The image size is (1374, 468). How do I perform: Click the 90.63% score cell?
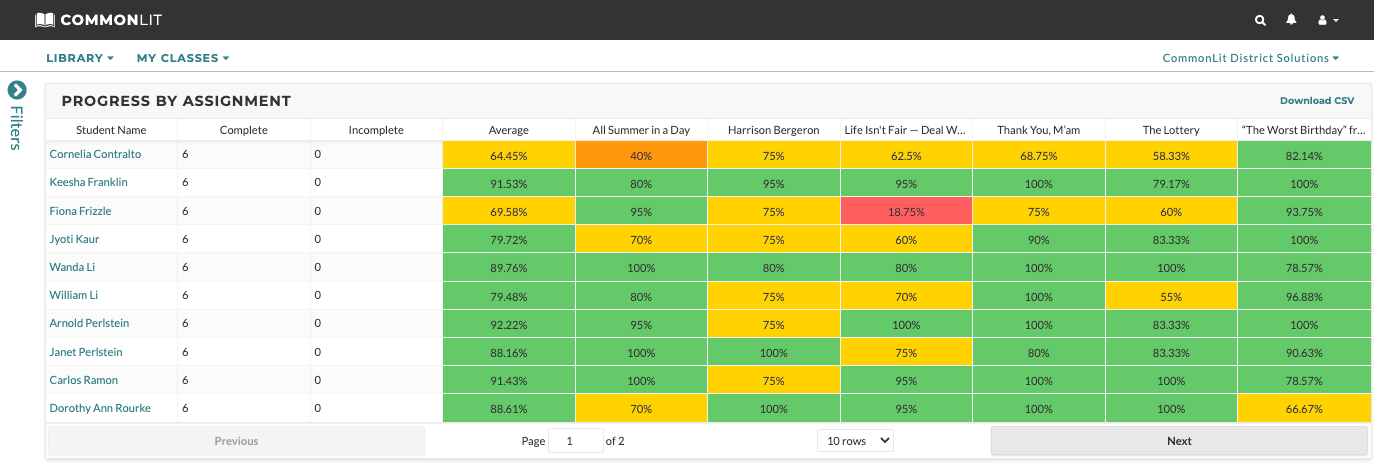(1304, 352)
